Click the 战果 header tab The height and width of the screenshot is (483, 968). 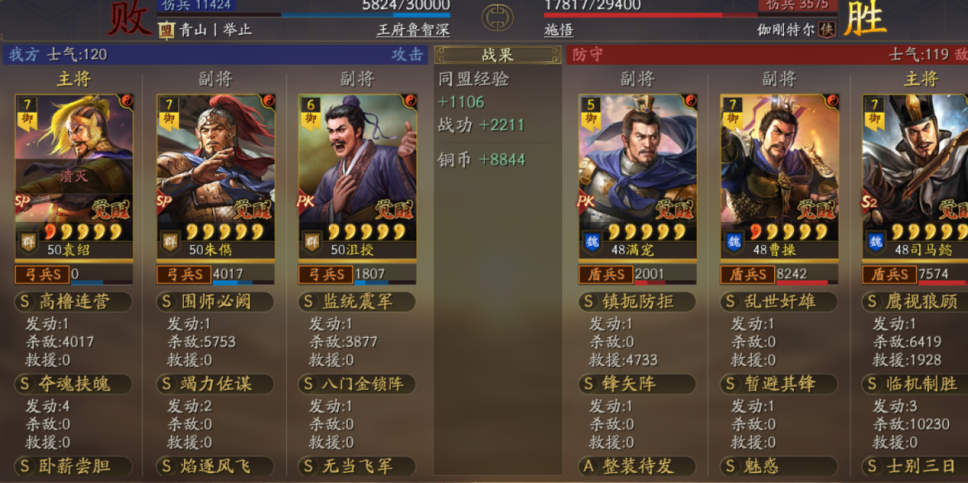[x=498, y=54]
